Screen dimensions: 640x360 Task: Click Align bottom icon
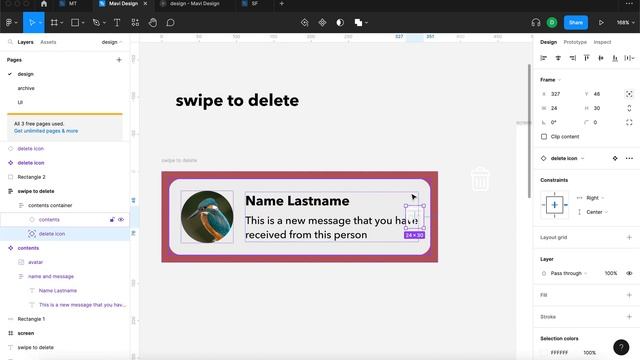click(x=615, y=58)
